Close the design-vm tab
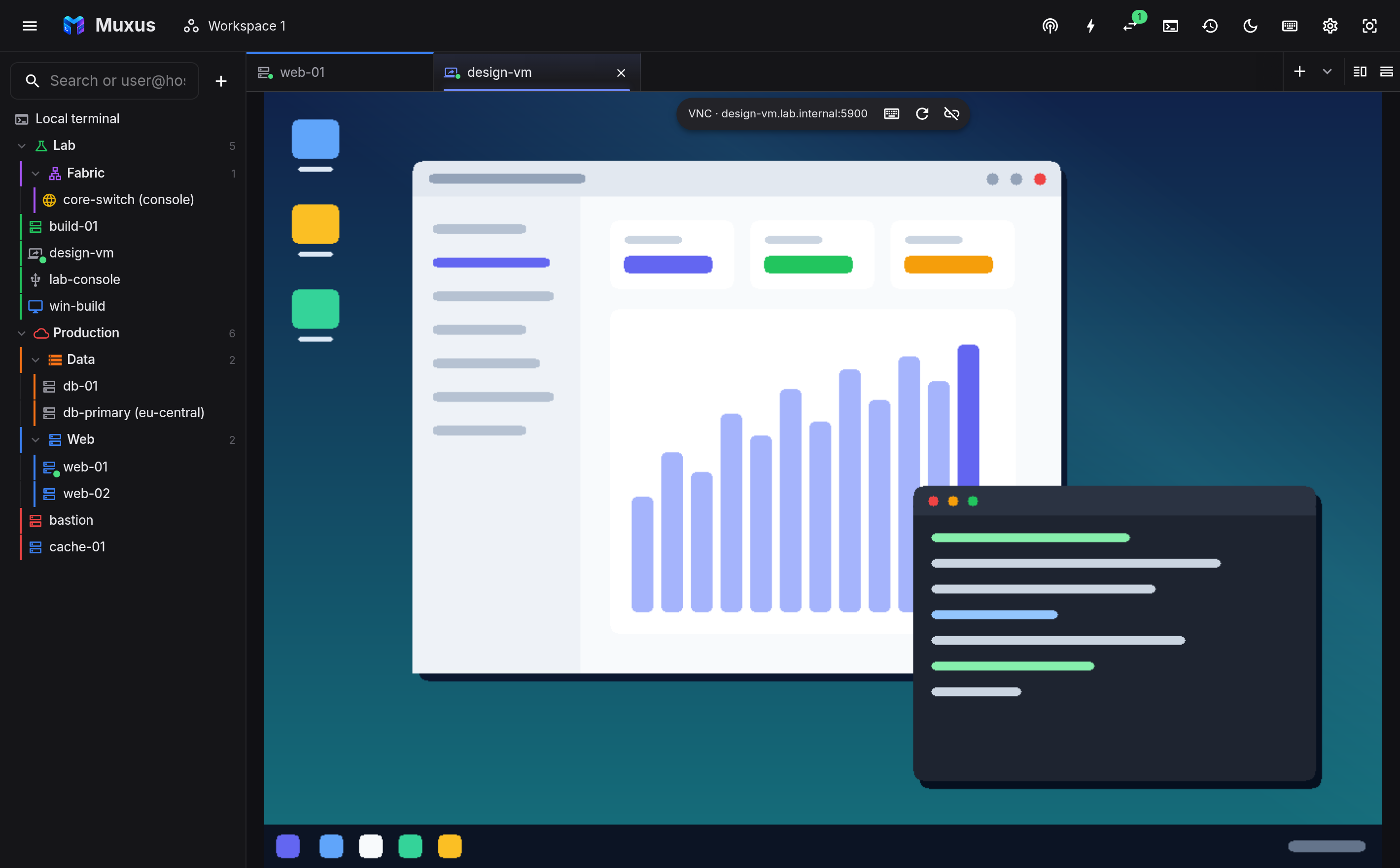 tap(621, 73)
